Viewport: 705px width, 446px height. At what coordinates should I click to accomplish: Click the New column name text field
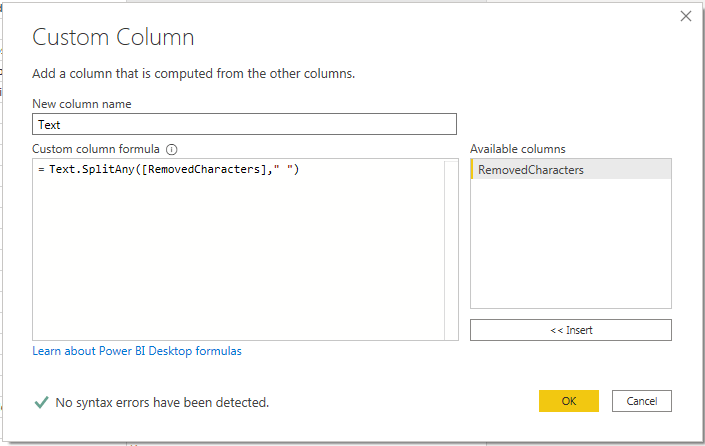point(244,125)
